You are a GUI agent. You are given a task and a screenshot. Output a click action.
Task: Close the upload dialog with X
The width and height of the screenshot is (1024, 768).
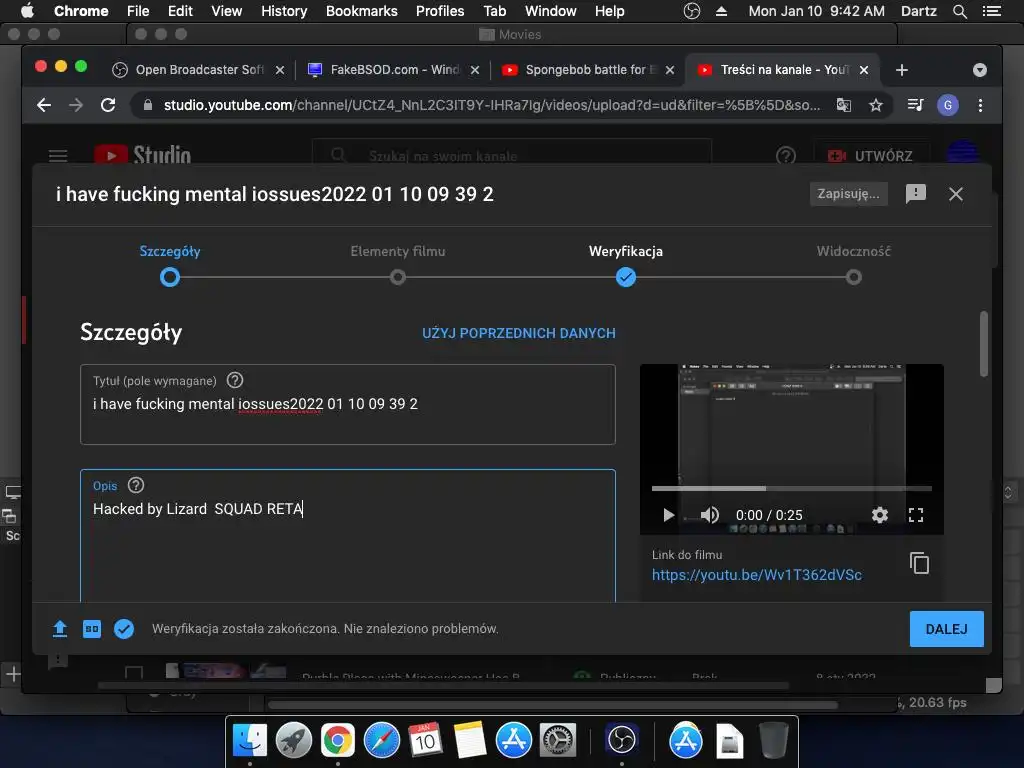pyautogui.click(x=955, y=194)
